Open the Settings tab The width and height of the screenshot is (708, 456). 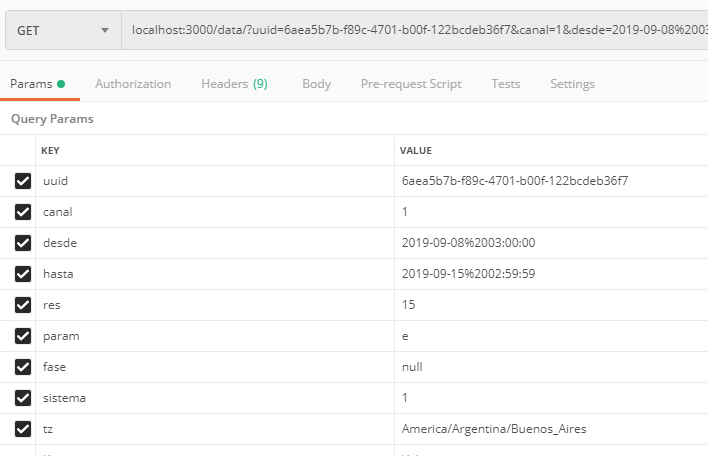point(572,84)
